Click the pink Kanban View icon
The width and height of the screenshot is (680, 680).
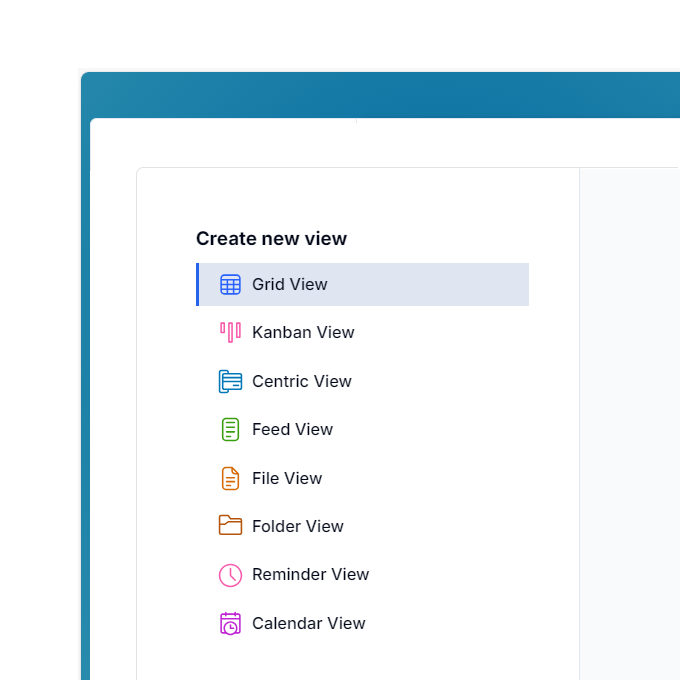(230, 332)
